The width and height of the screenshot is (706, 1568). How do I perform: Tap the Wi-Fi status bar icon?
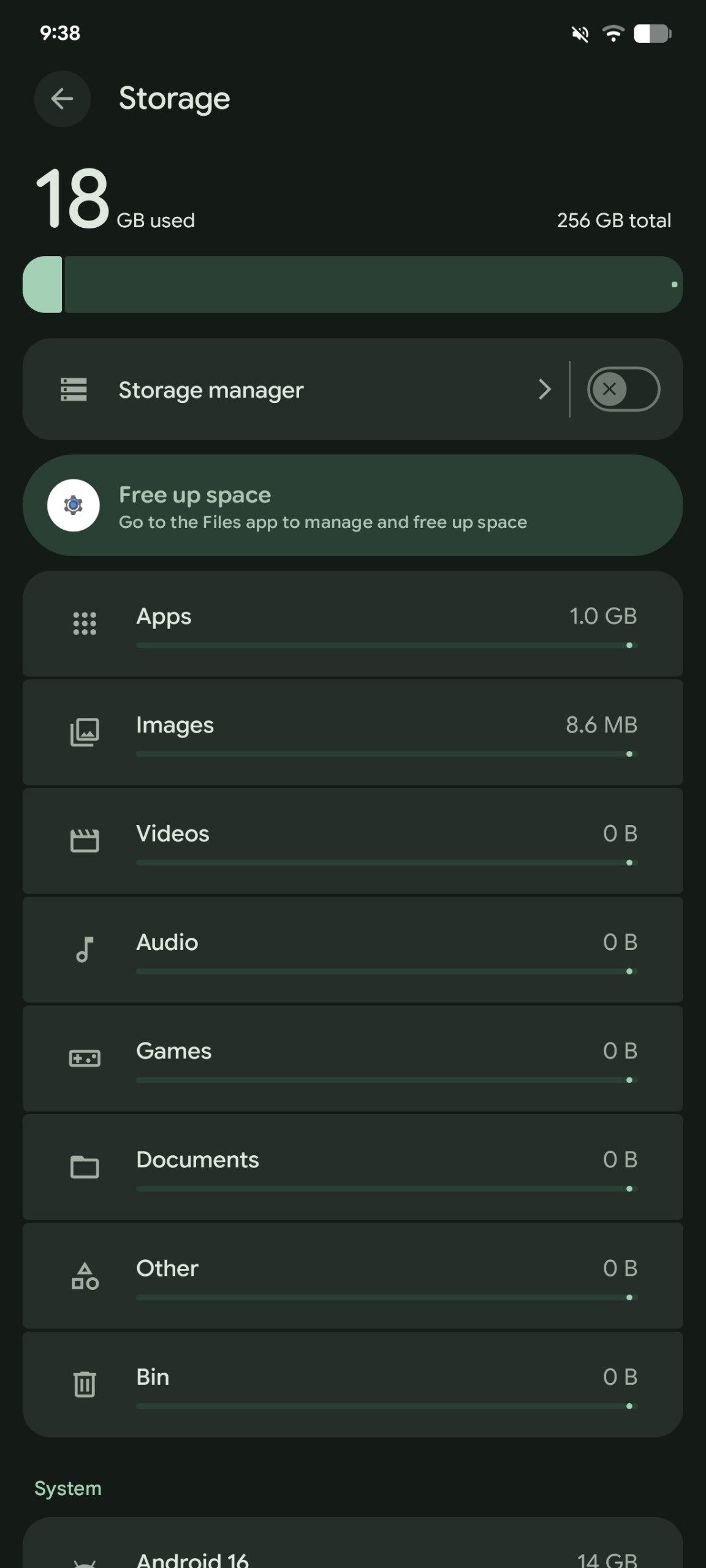612,33
